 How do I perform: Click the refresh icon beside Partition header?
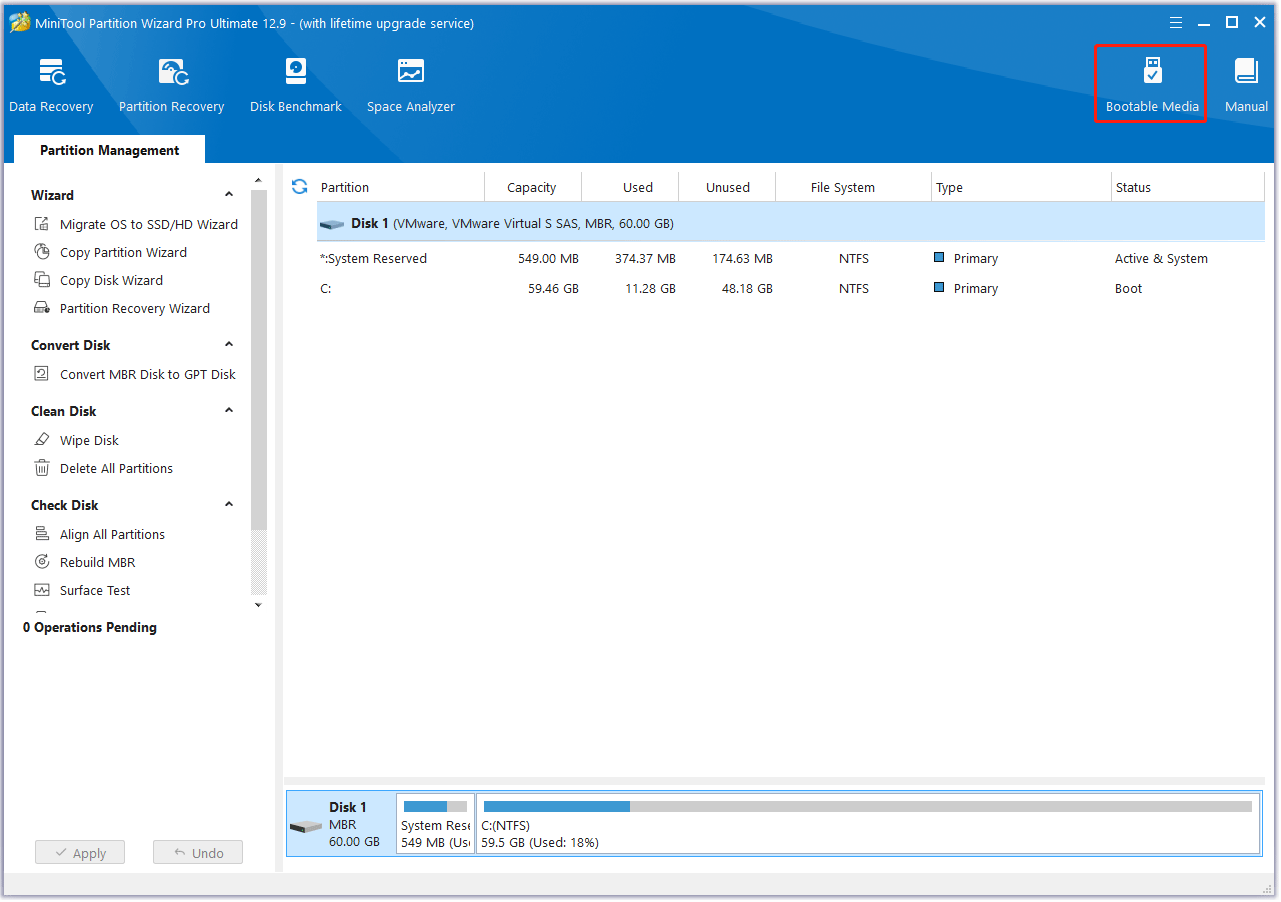coord(299,187)
